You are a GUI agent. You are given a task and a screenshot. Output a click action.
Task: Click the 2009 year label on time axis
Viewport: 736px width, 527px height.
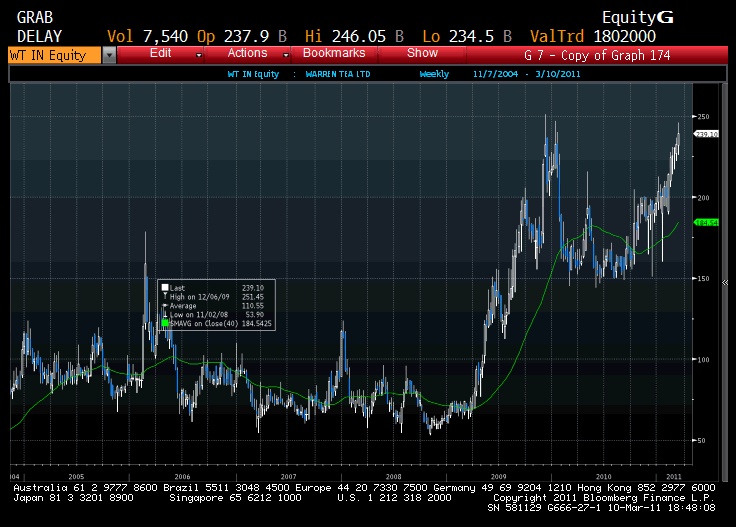tap(498, 476)
